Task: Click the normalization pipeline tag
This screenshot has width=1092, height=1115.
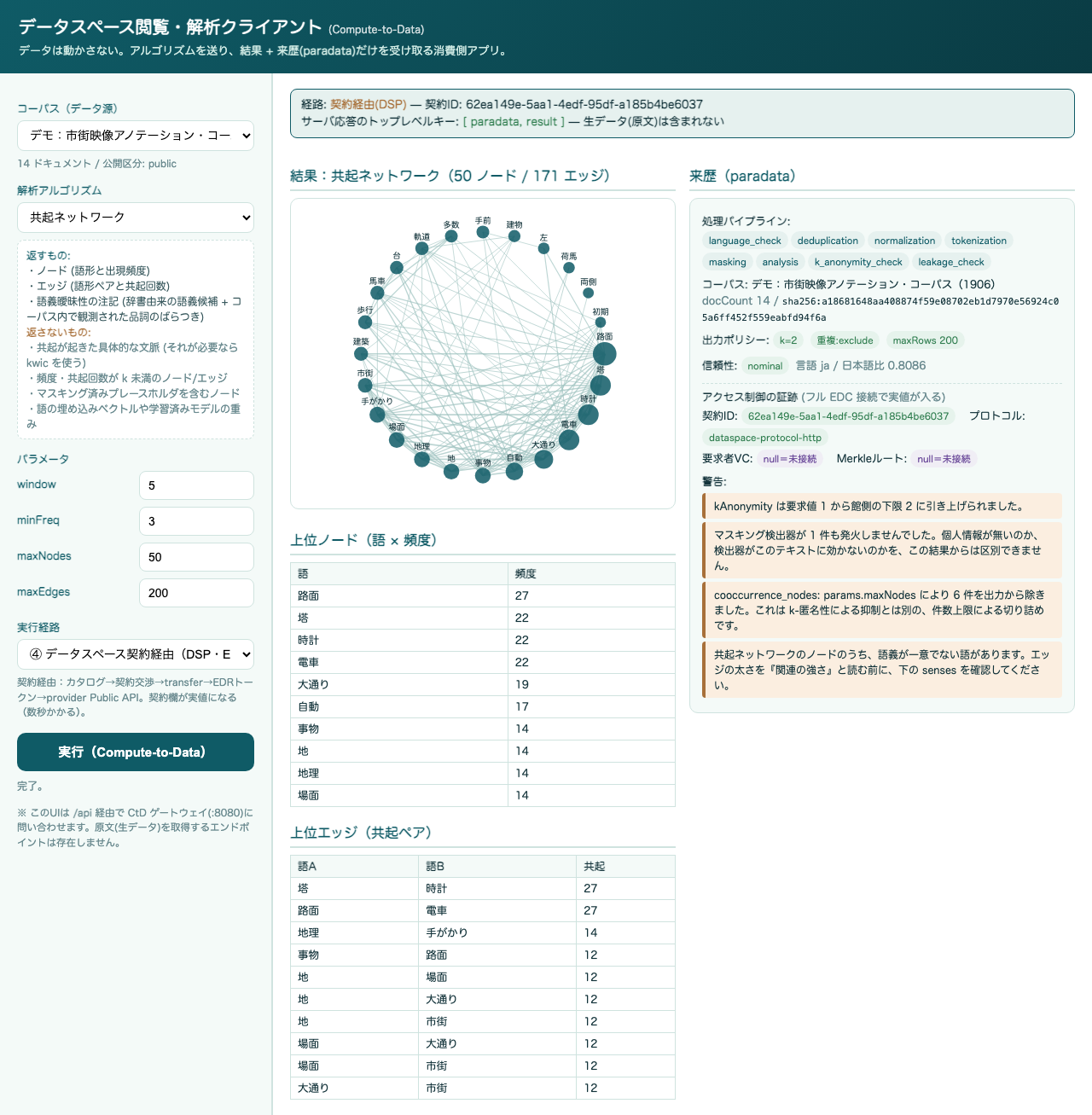Action: point(904,241)
